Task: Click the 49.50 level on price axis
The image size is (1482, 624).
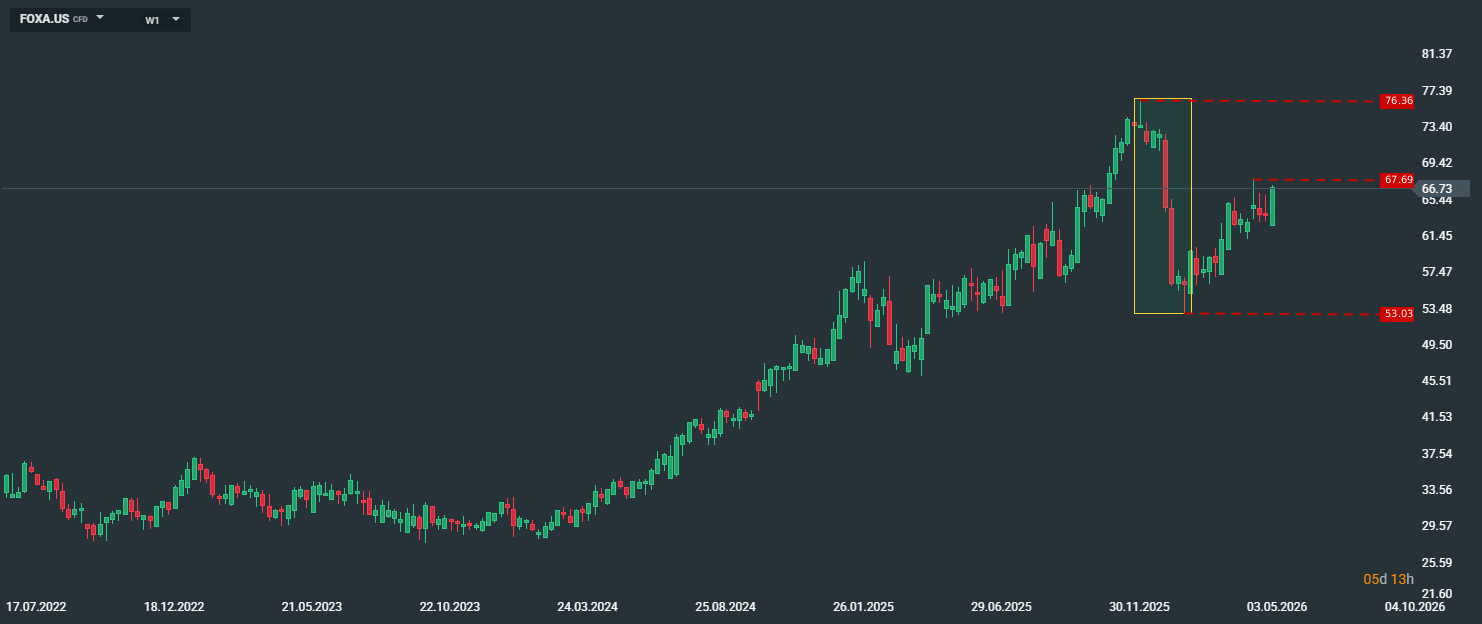Action: (x=1437, y=345)
